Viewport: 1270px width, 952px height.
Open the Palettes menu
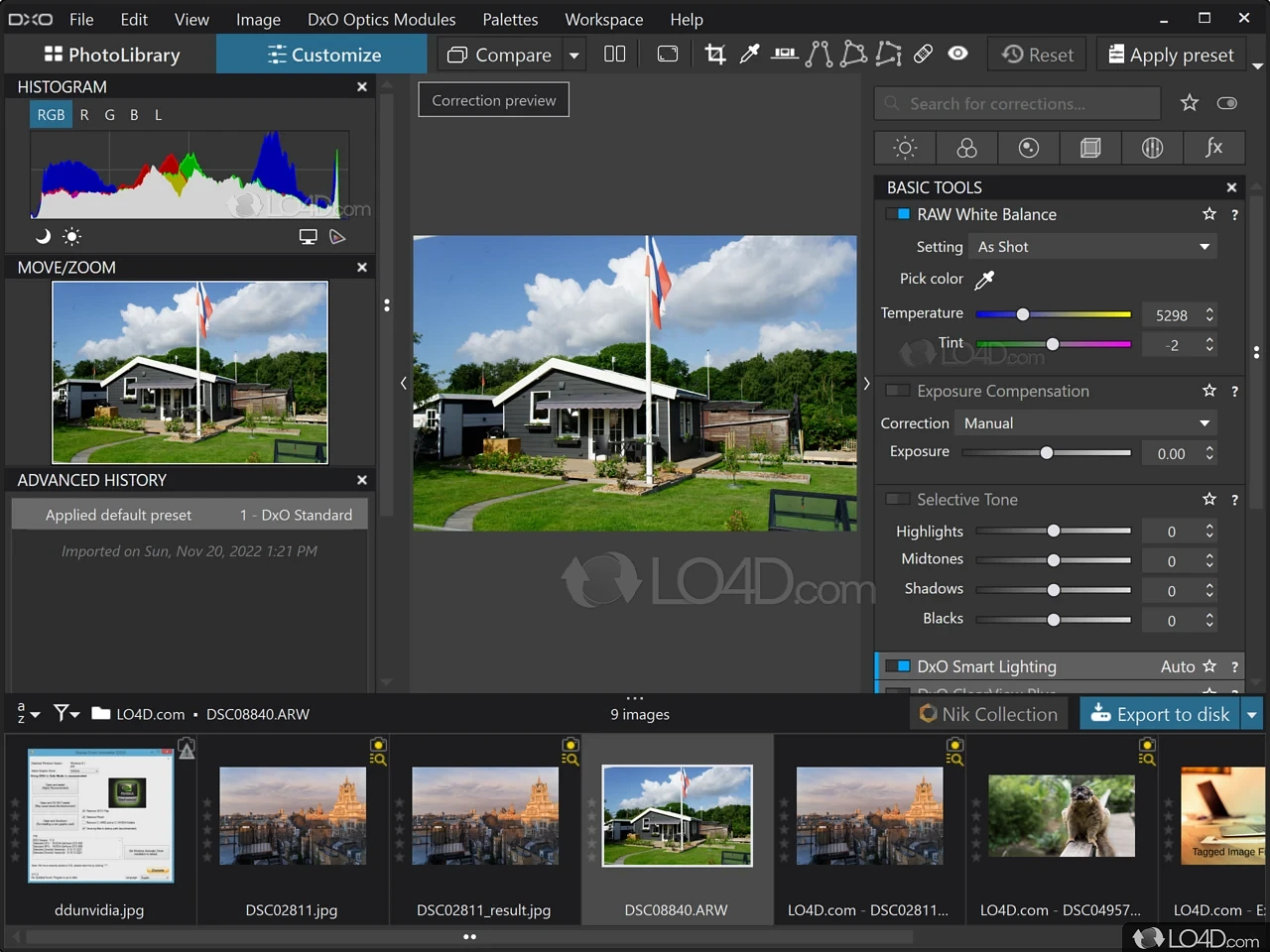510,19
